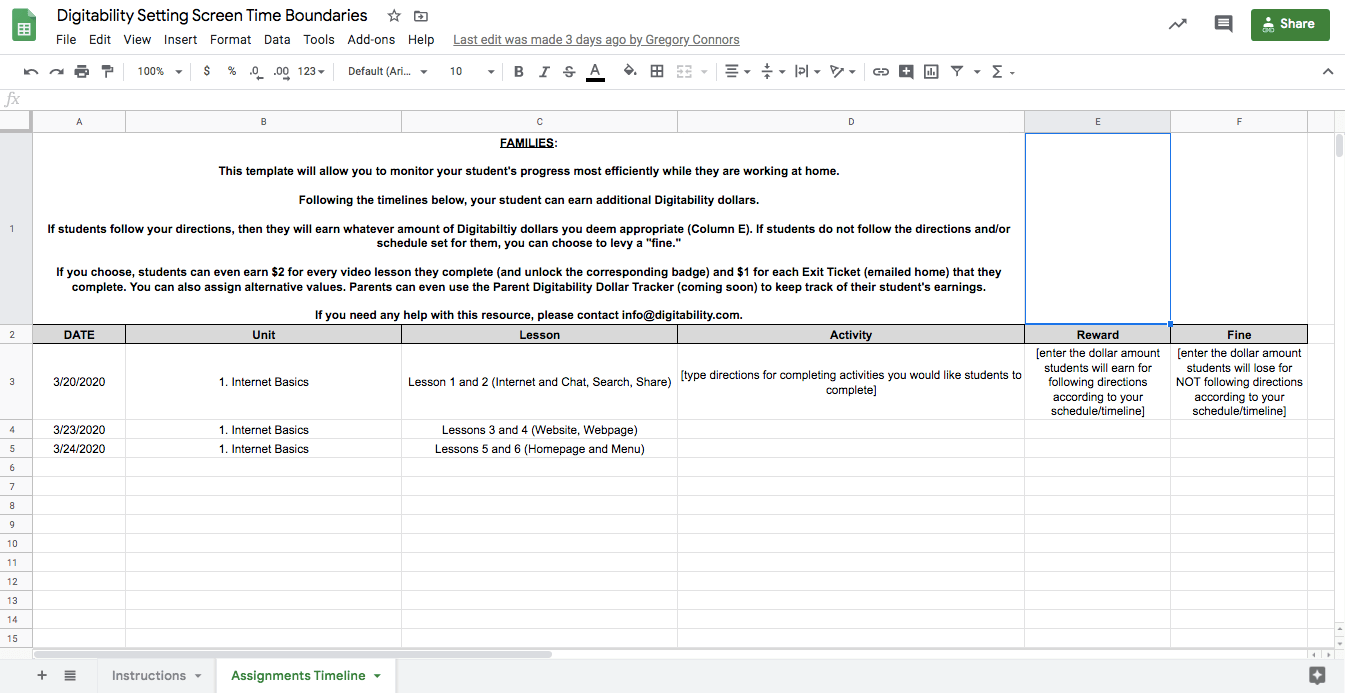Select column D header
The width and height of the screenshot is (1345, 693).
(851, 121)
